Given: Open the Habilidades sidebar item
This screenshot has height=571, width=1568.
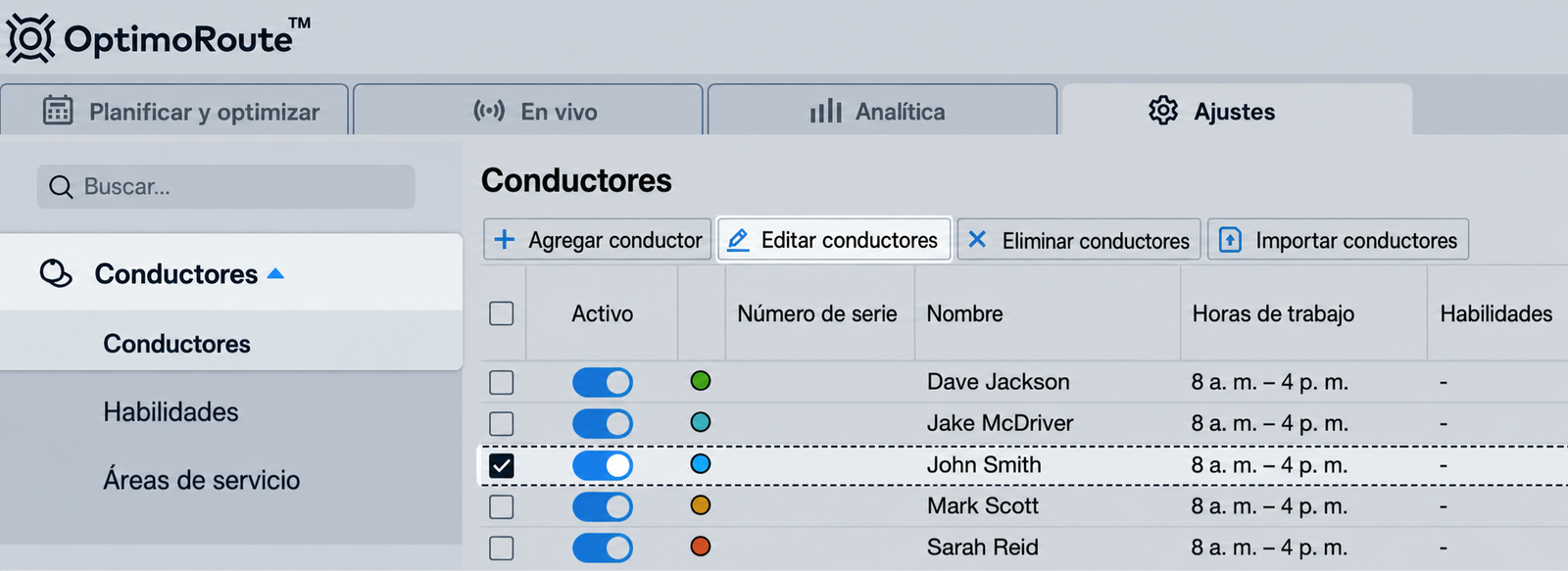Looking at the screenshot, I should (x=171, y=411).
